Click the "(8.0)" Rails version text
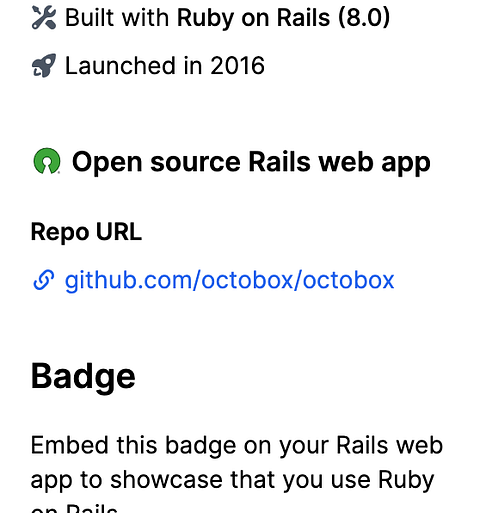This screenshot has height=513, width=480. [364, 17]
